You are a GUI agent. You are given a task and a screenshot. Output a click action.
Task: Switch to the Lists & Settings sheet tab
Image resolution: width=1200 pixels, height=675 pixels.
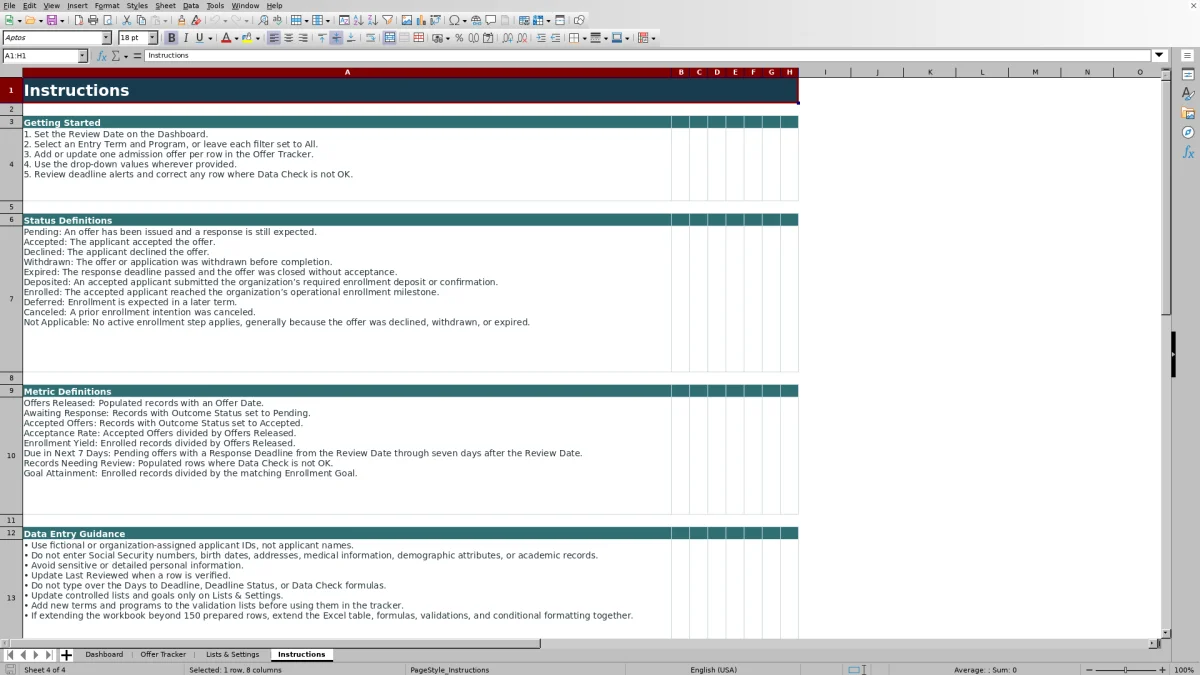click(232, 655)
